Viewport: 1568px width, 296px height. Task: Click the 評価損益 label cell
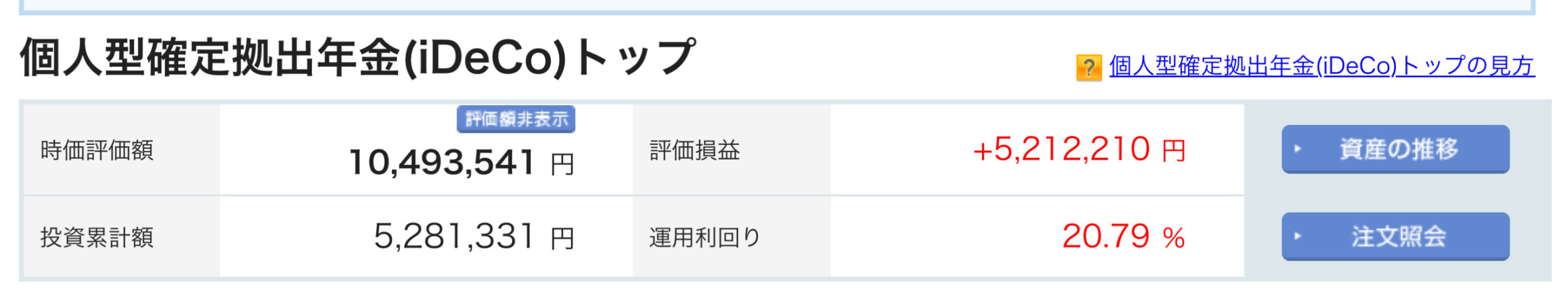coord(732,150)
